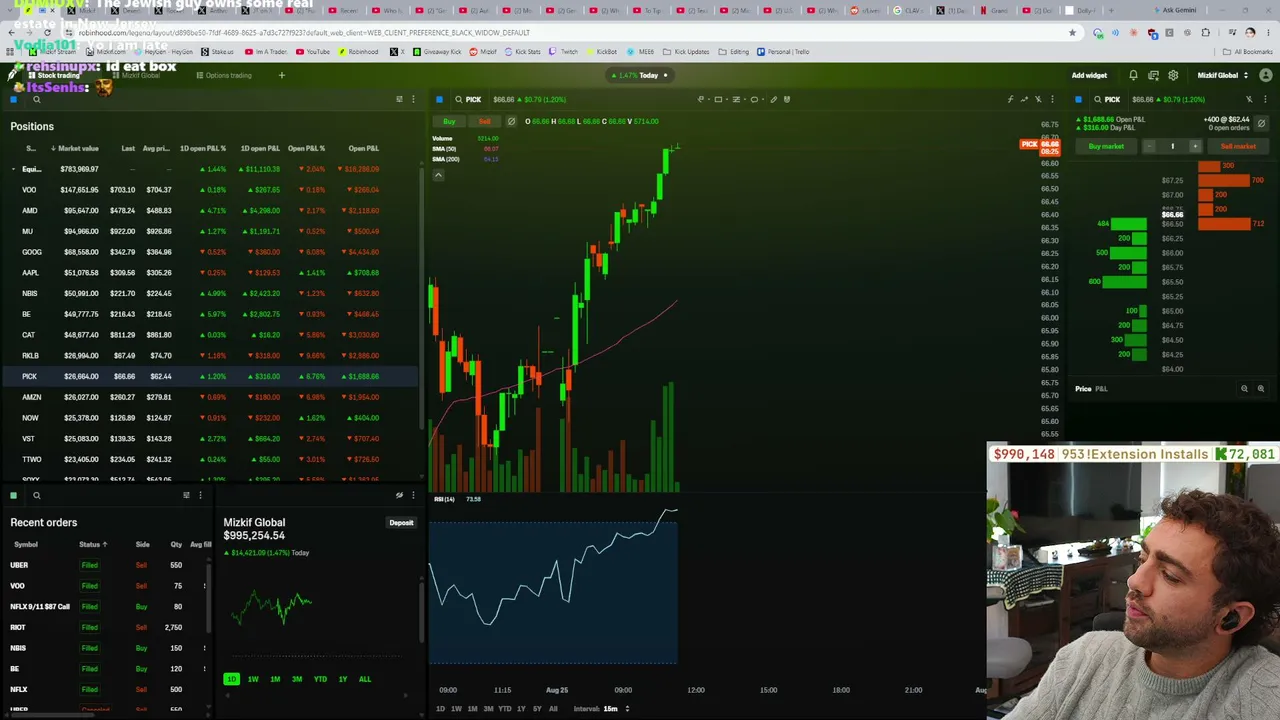
Task: Click Buy market in the ladder
Action: click(1106, 146)
